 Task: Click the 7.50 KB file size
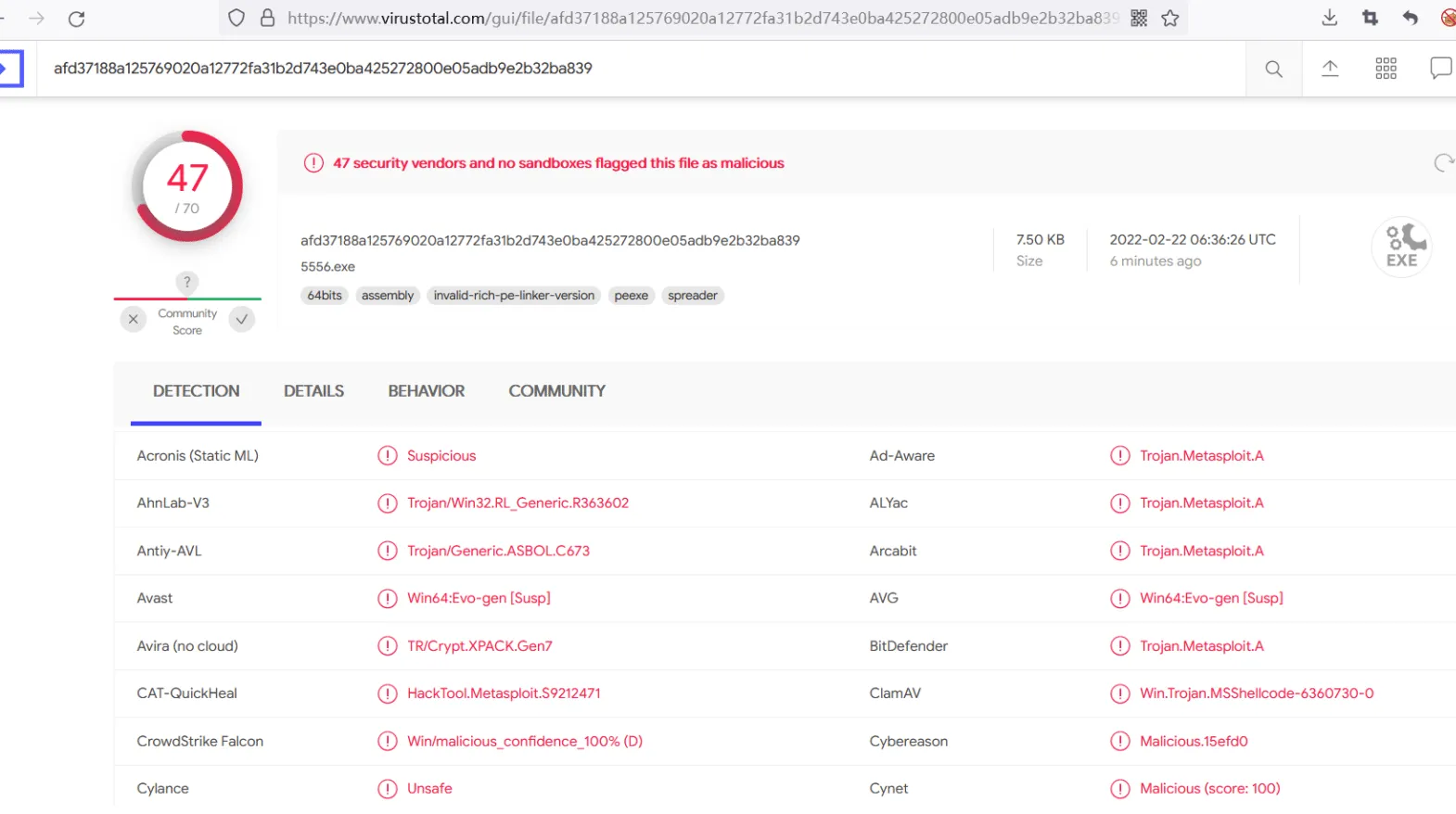1041,239
